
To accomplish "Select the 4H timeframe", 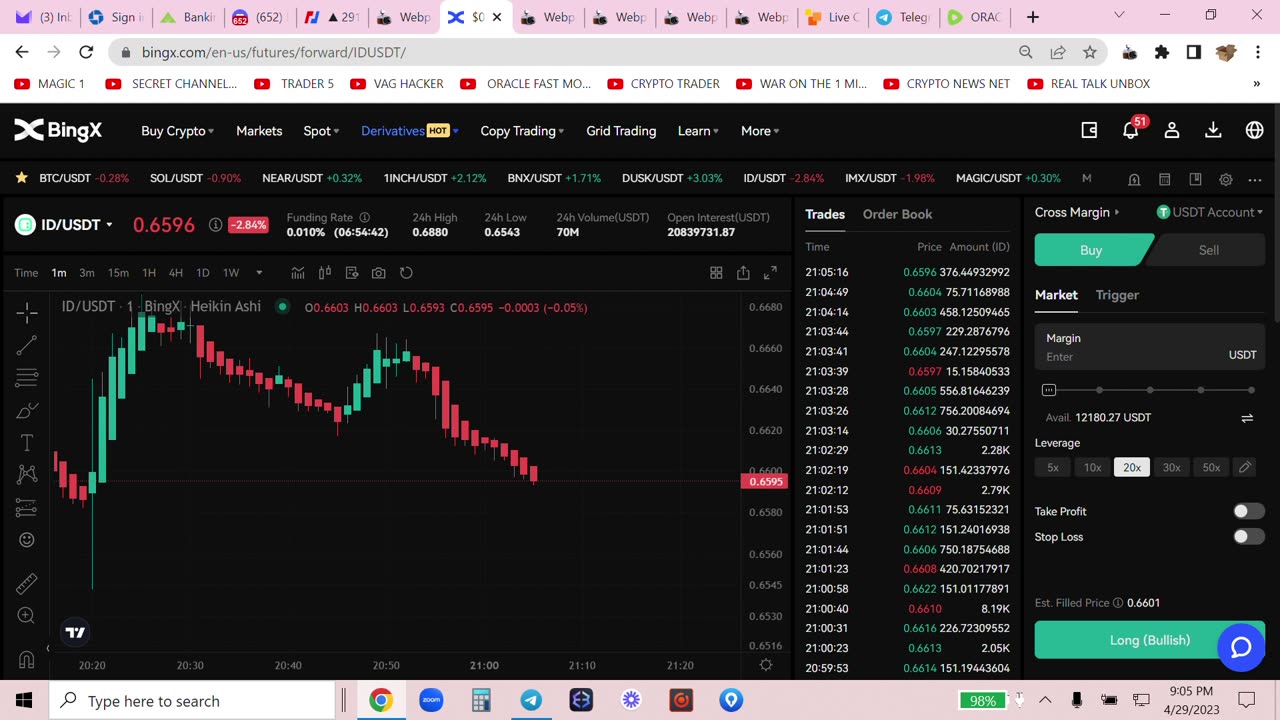I will pyautogui.click(x=176, y=273).
